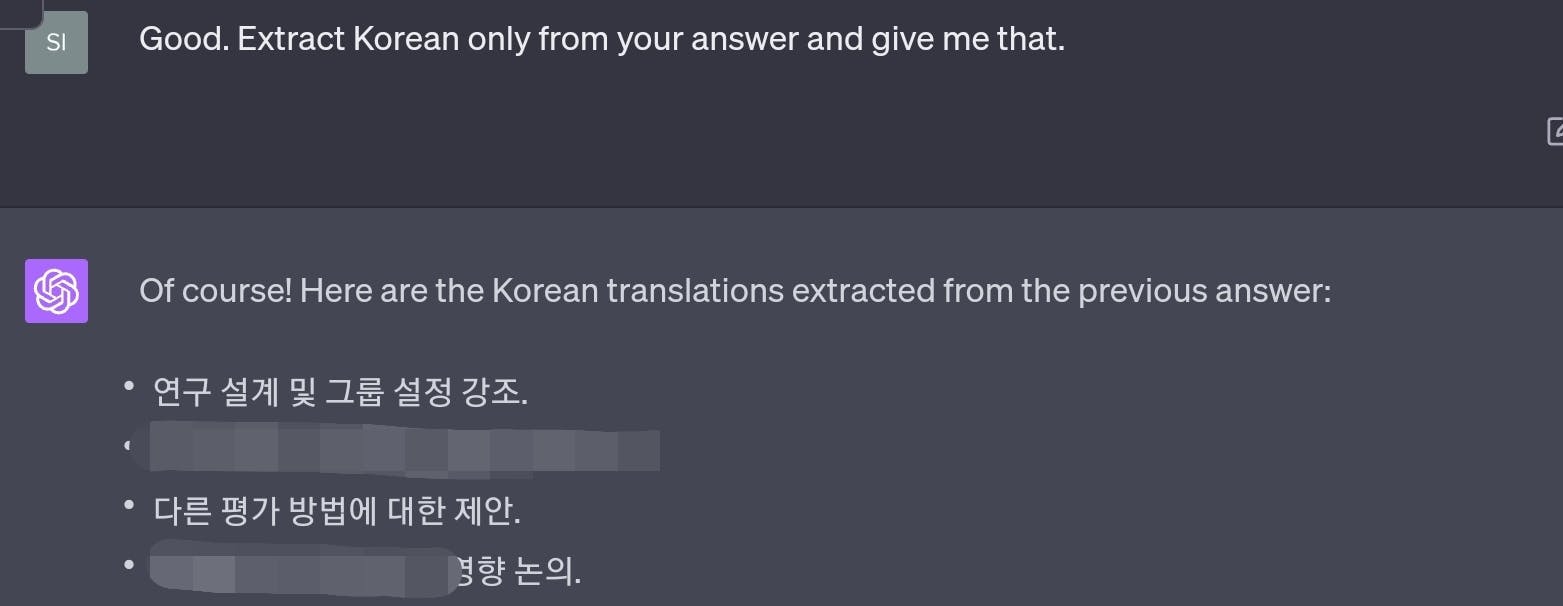Click the blurred second bullet item
Viewport: 1563px width, 606px height.
[404, 447]
